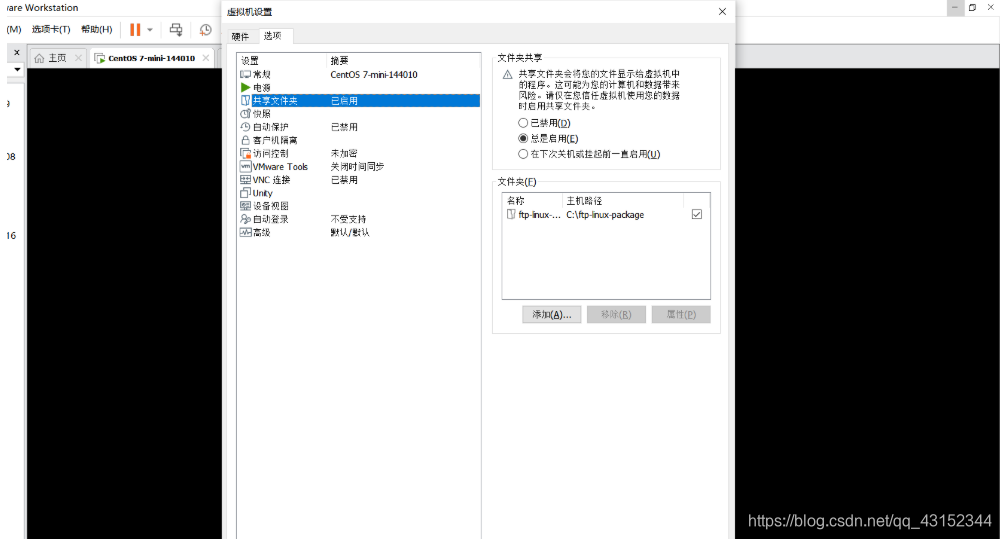The height and width of the screenshot is (540, 1002).
Task: Close the 主页 tab
Action: (78, 58)
